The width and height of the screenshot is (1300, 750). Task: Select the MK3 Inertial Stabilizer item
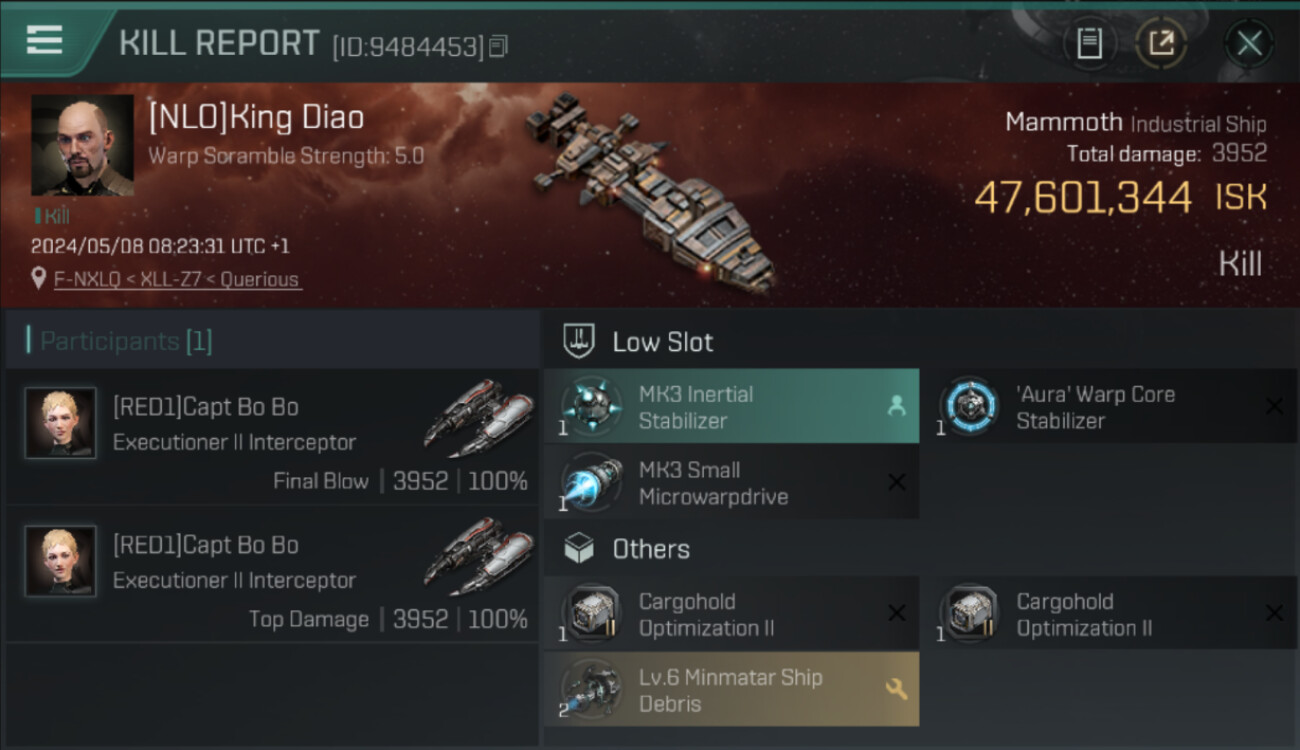(731, 406)
